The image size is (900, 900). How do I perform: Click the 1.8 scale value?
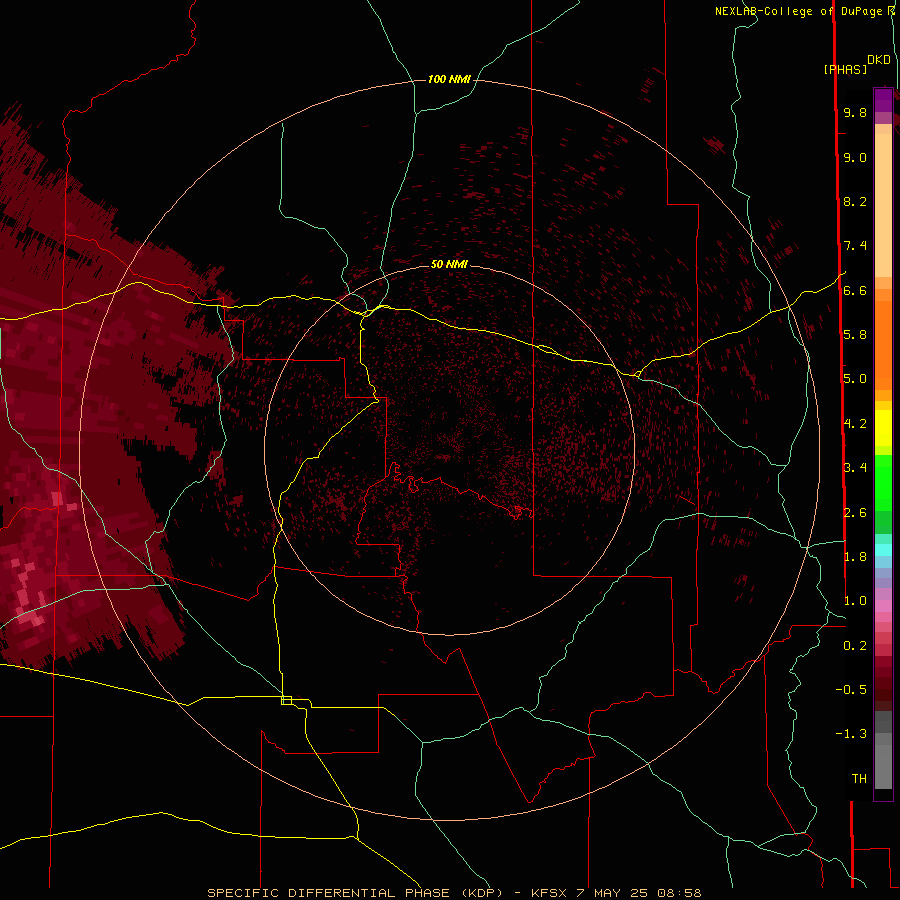855,557
